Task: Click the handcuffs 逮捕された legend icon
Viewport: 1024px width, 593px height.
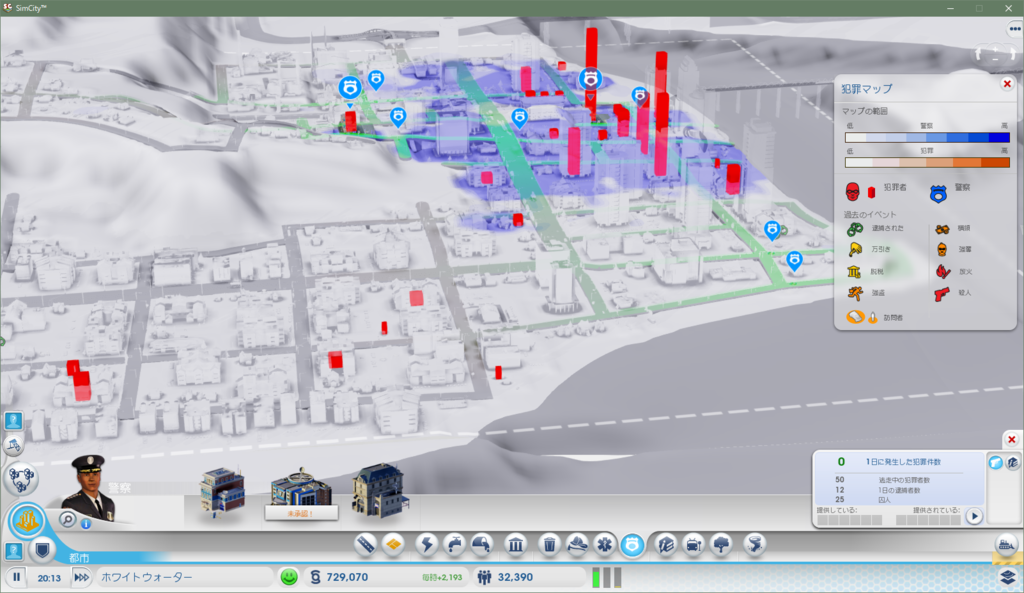Action: click(x=855, y=229)
